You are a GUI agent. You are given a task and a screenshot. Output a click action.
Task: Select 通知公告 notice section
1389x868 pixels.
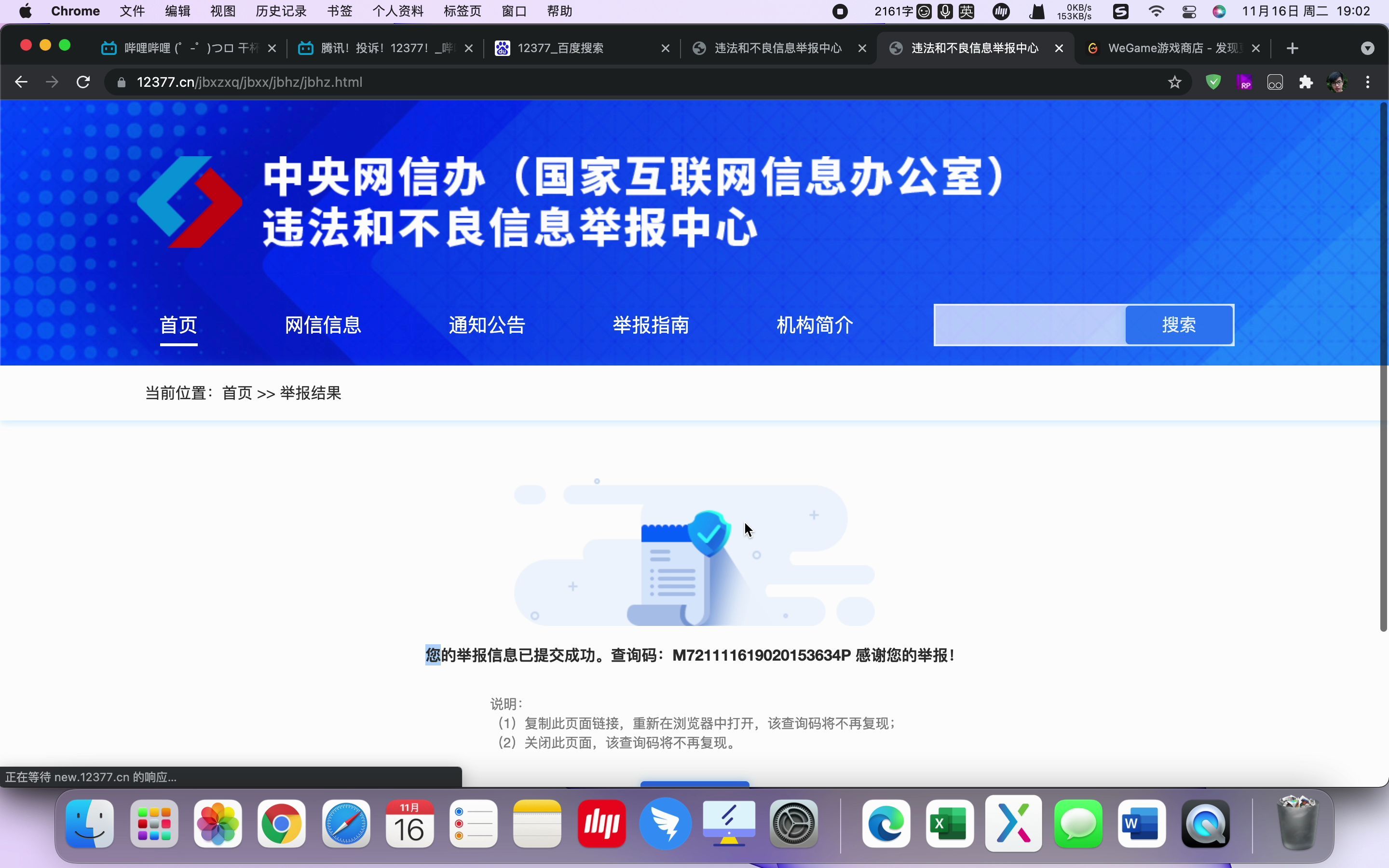(487, 325)
